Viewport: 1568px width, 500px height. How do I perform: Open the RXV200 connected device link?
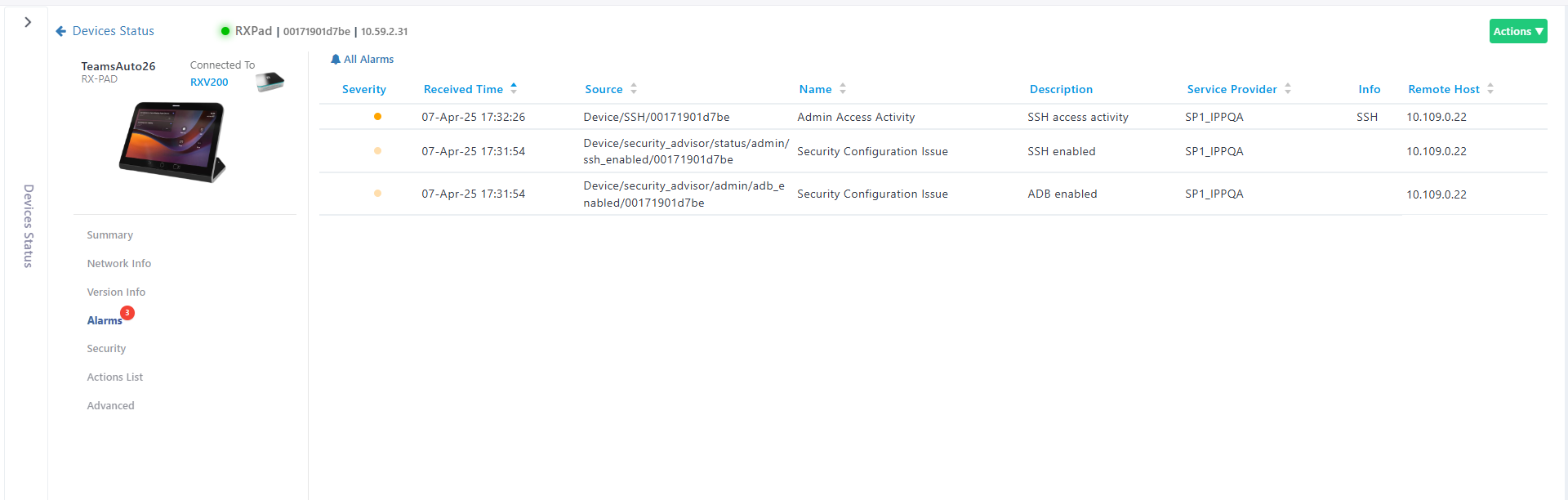coord(209,82)
